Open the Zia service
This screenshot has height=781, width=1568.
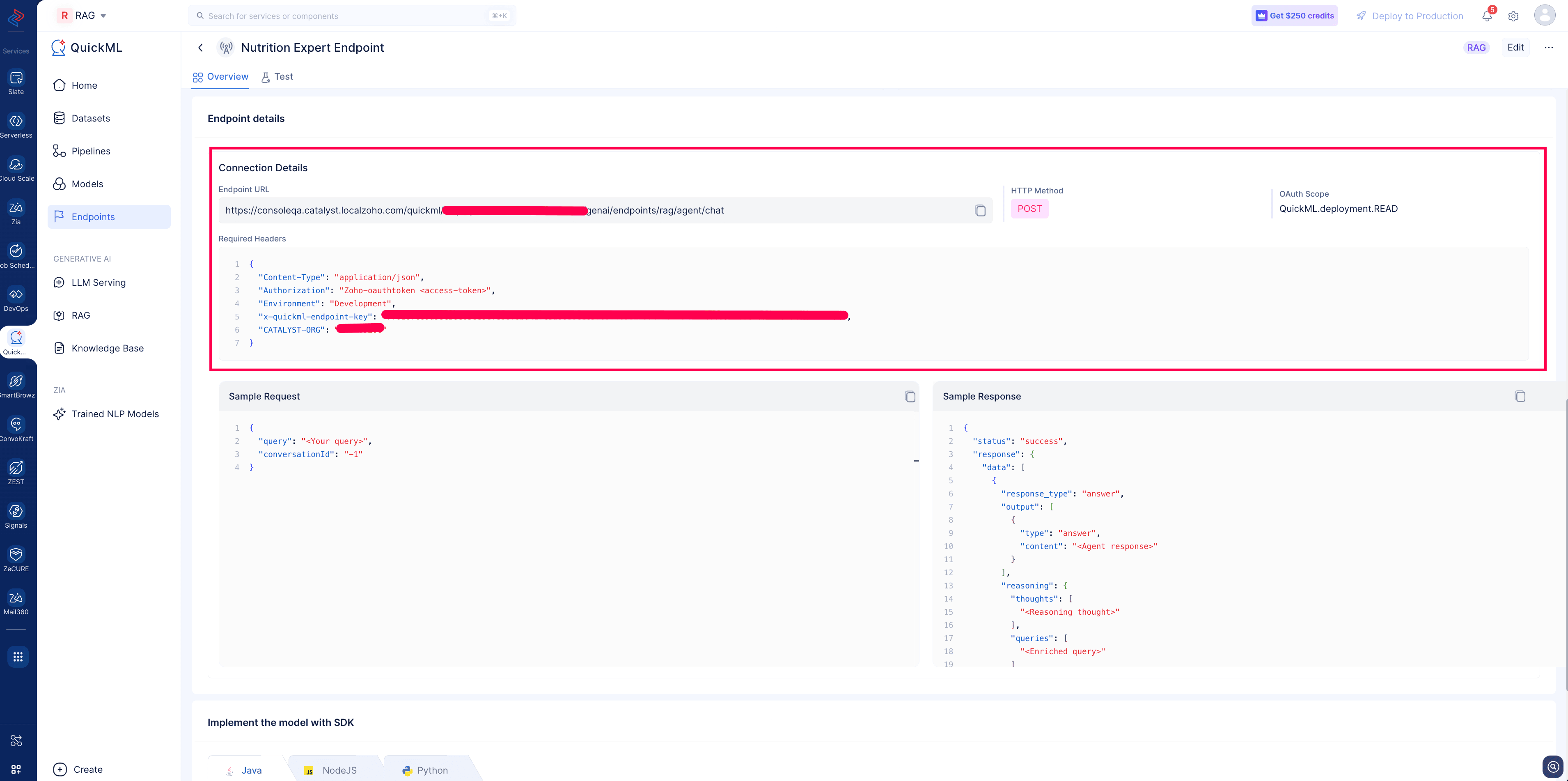tap(16, 212)
